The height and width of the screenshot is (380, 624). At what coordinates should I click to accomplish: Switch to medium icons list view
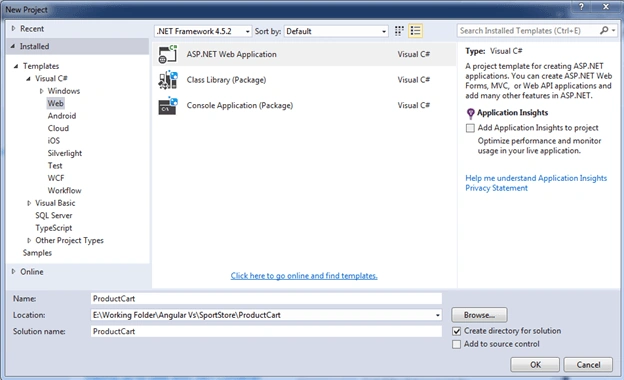coord(415,31)
